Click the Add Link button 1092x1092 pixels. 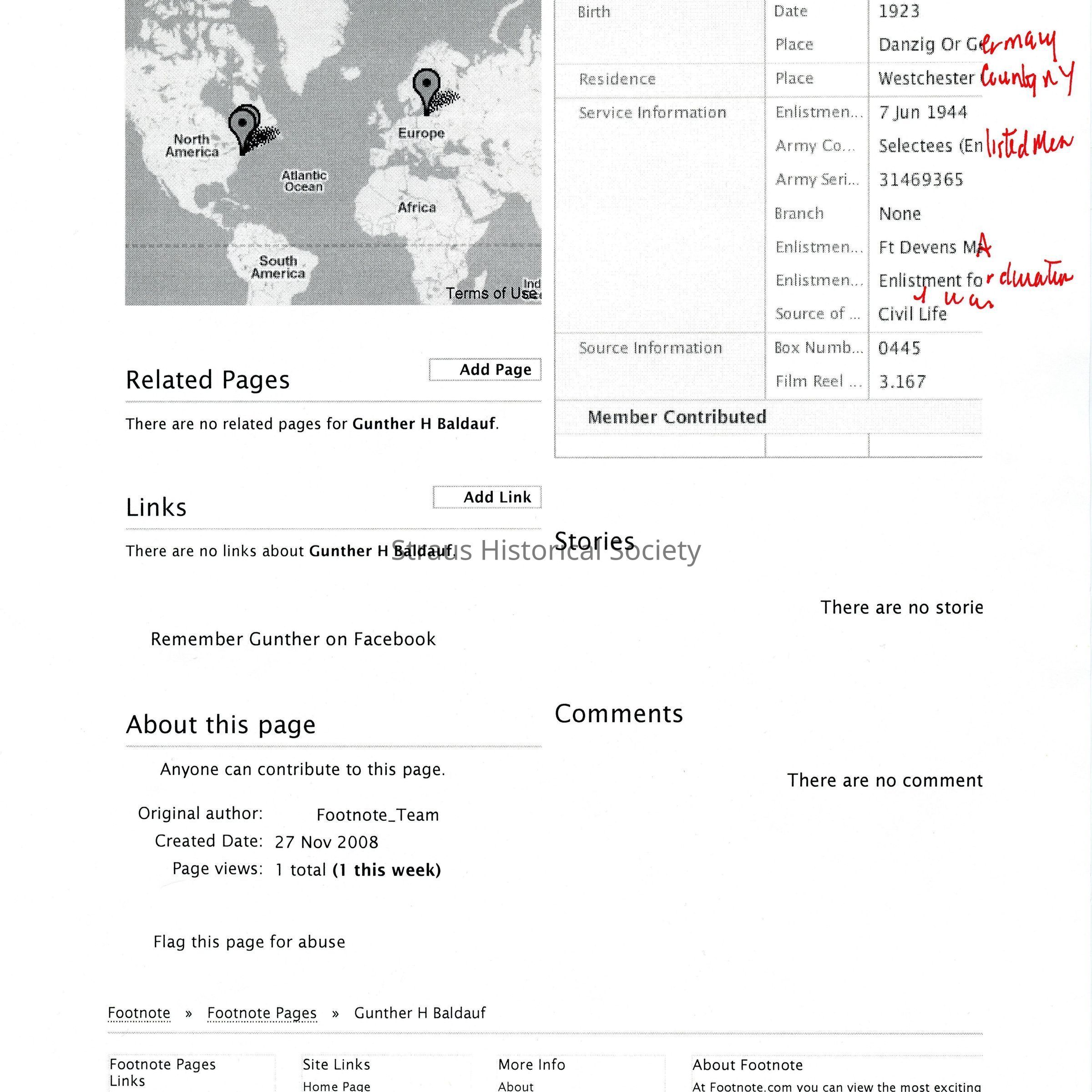[x=487, y=497]
